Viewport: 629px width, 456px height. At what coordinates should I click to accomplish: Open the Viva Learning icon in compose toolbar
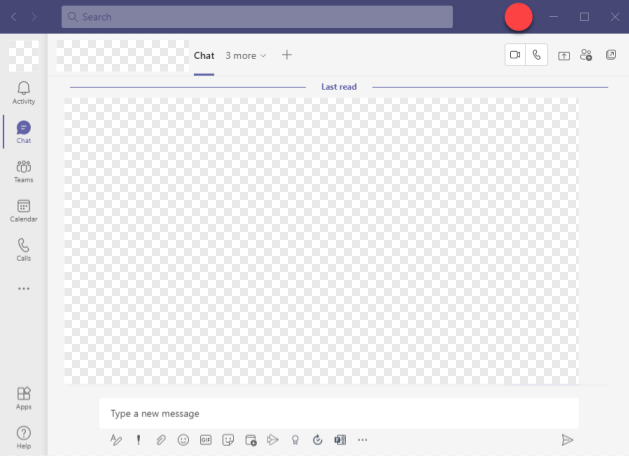point(340,440)
